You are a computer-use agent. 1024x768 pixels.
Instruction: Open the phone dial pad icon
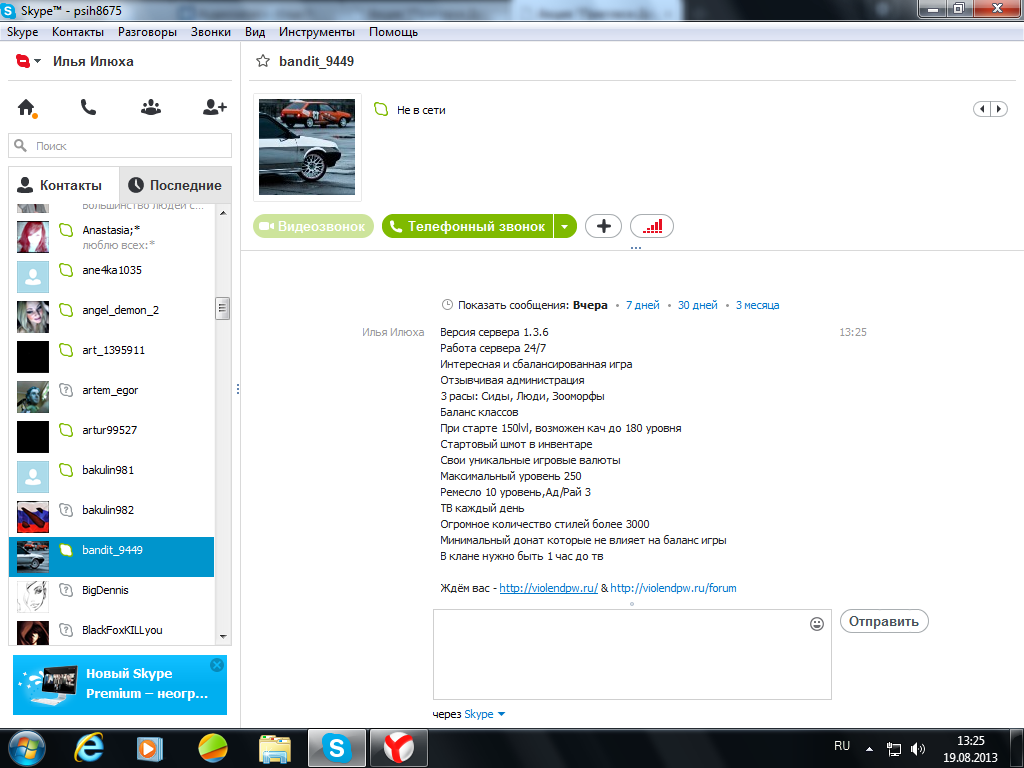pyautogui.click(x=88, y=107)
